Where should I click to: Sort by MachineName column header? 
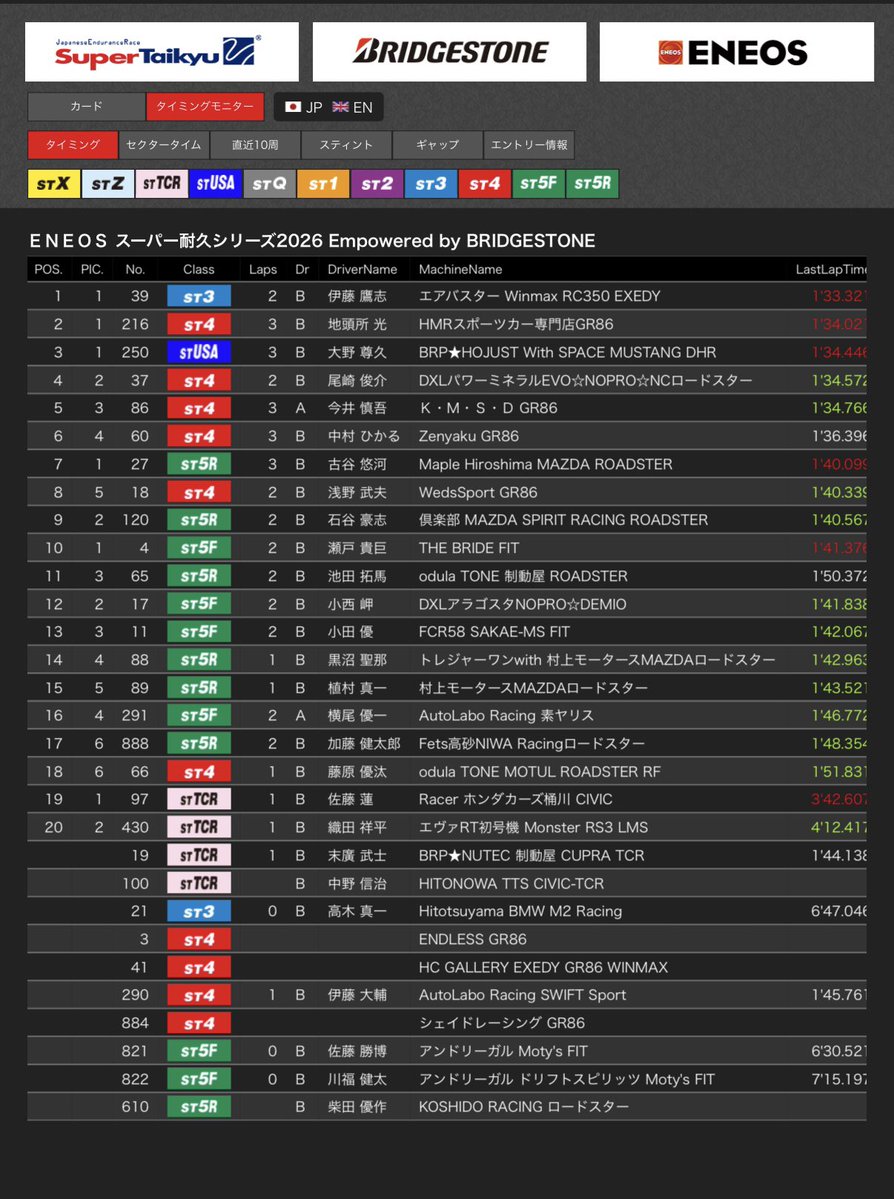pyautogui.click(x=460, y=270)
